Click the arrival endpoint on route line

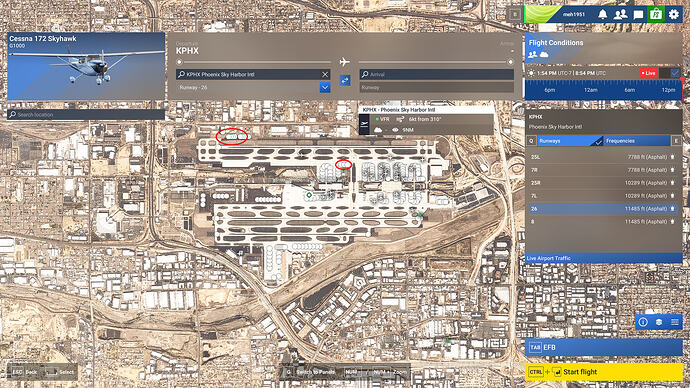(510, 62)
